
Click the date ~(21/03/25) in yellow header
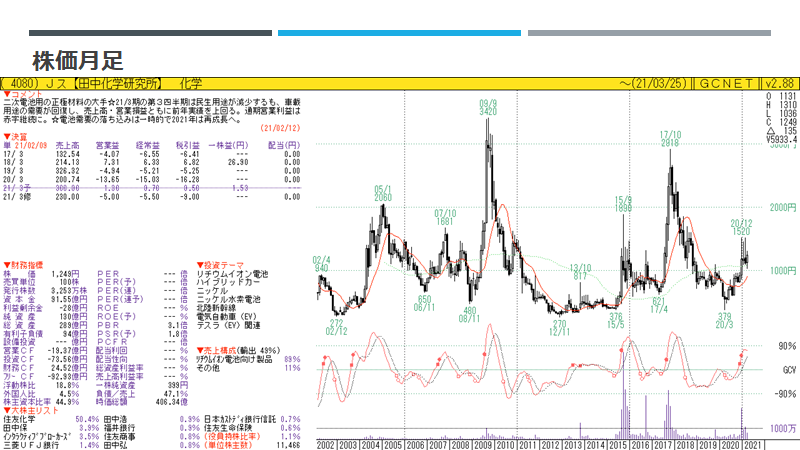(653, 84)
